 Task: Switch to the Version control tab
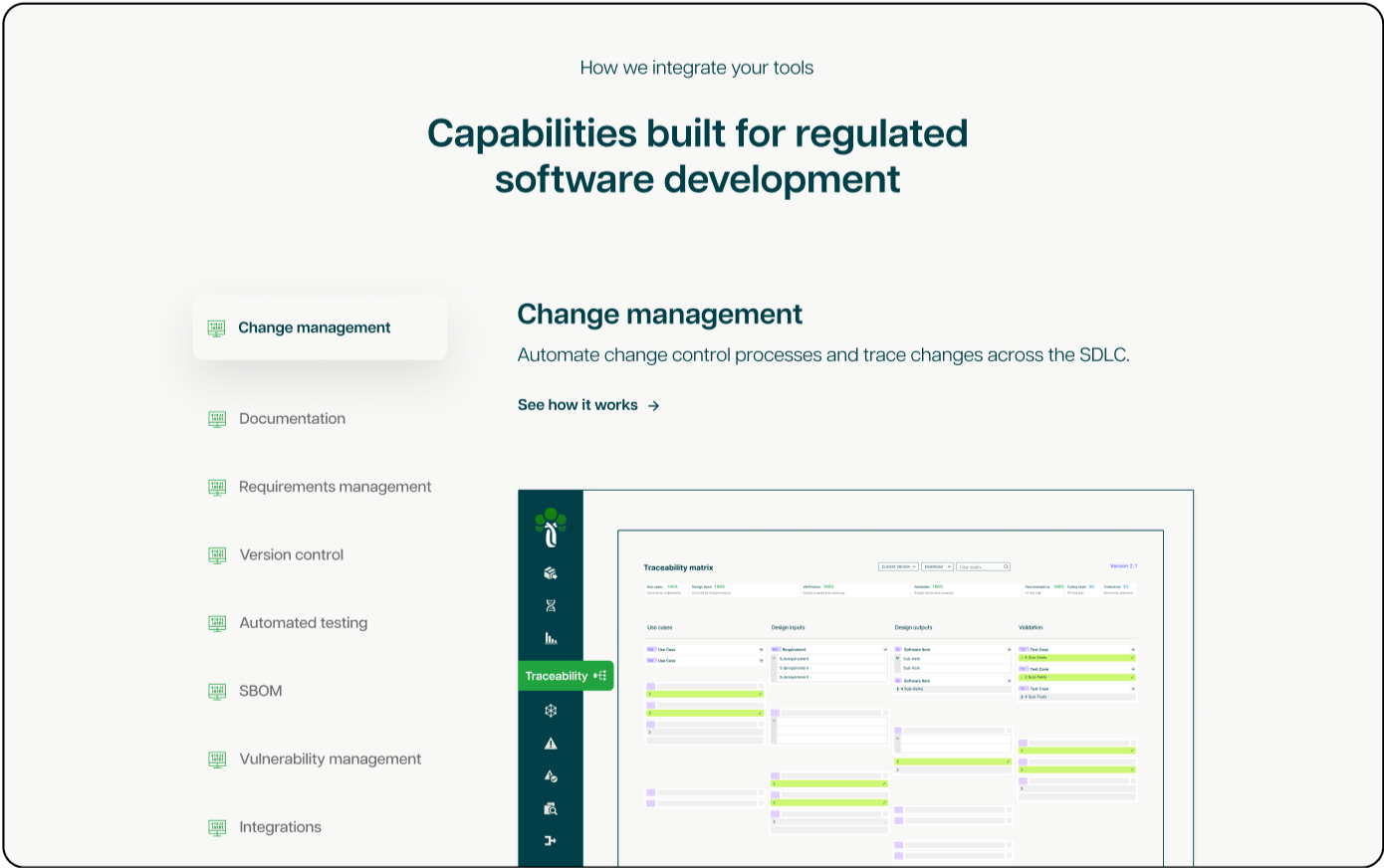pos(291,555)
